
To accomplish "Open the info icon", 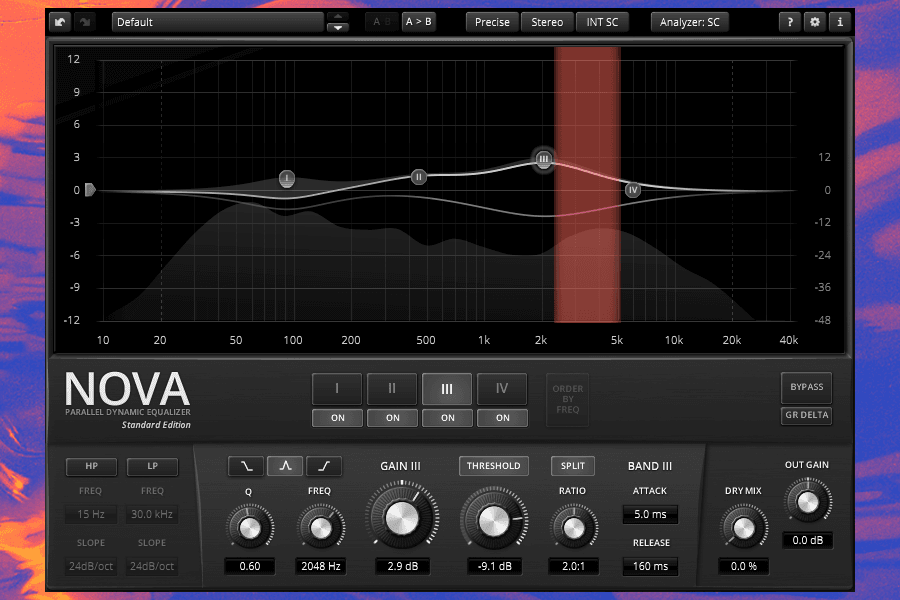I will (840, 22).
